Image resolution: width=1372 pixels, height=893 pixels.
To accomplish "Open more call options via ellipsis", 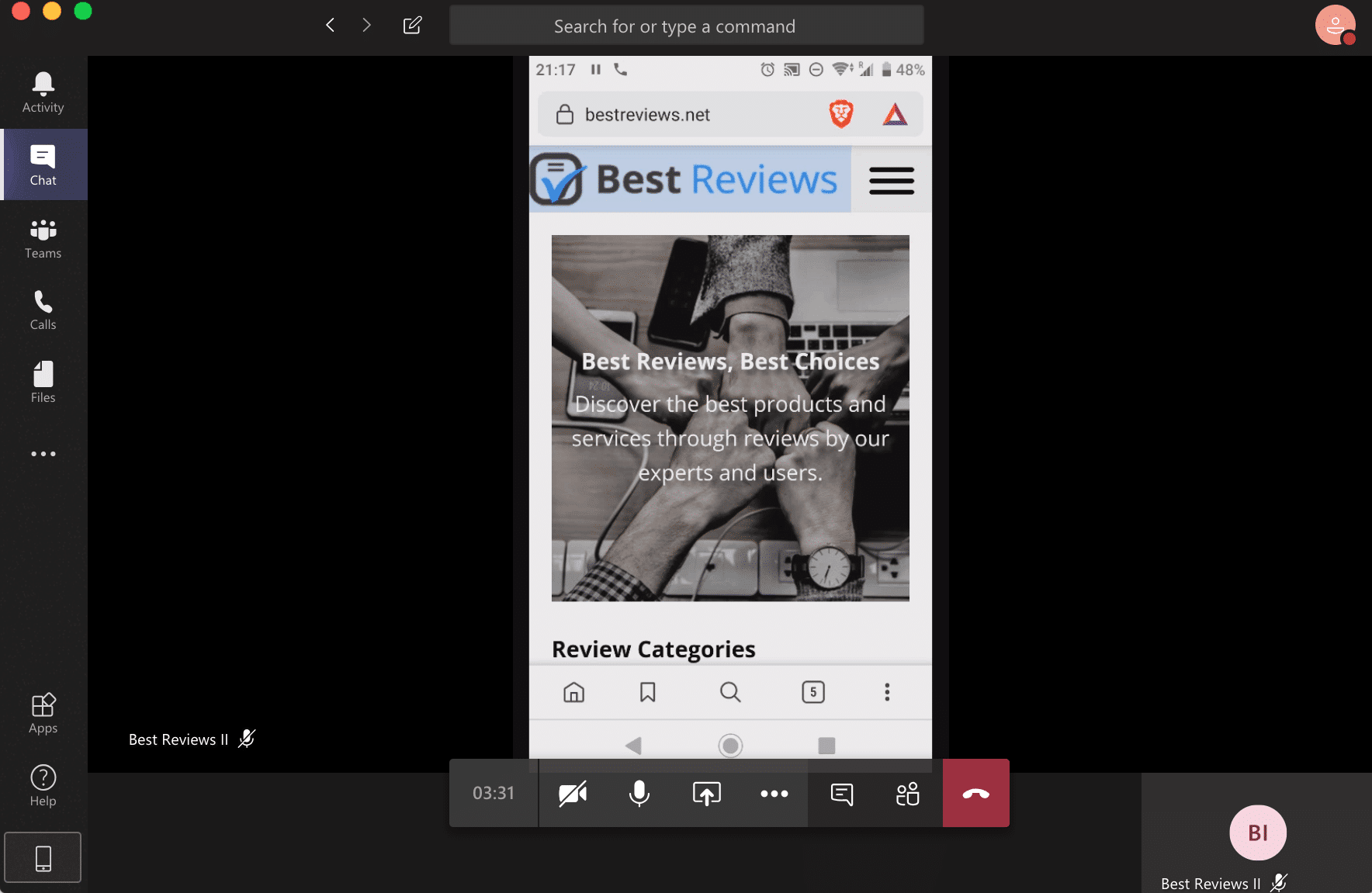I will [x=774, y=793].
